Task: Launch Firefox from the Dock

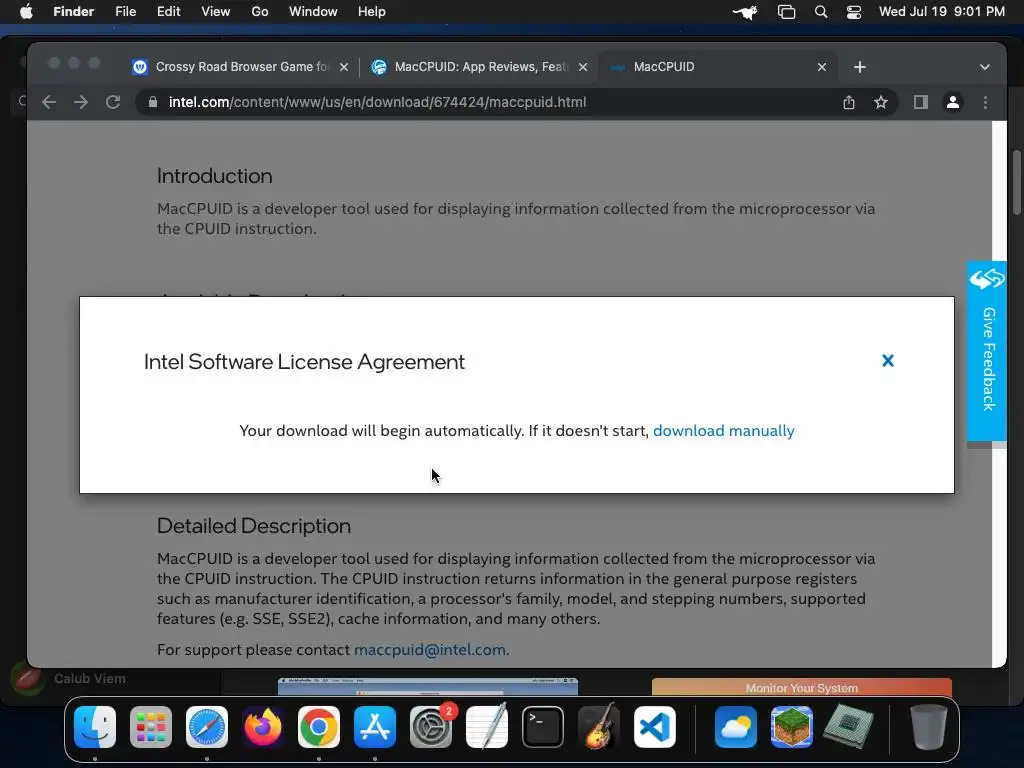Action: 263,727
